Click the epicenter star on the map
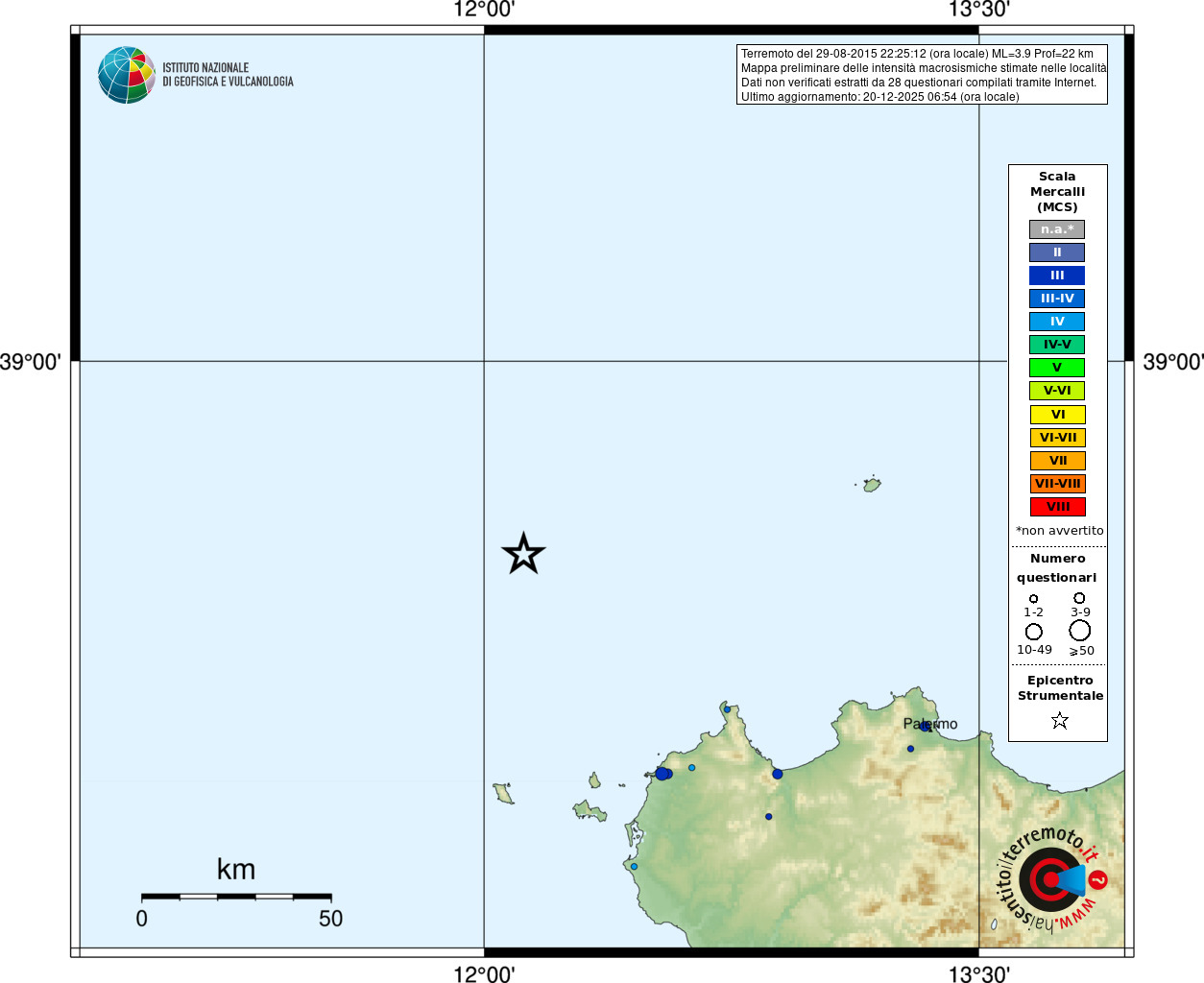The width and height of the screenshot is (1204, 983). pos(523,554)
